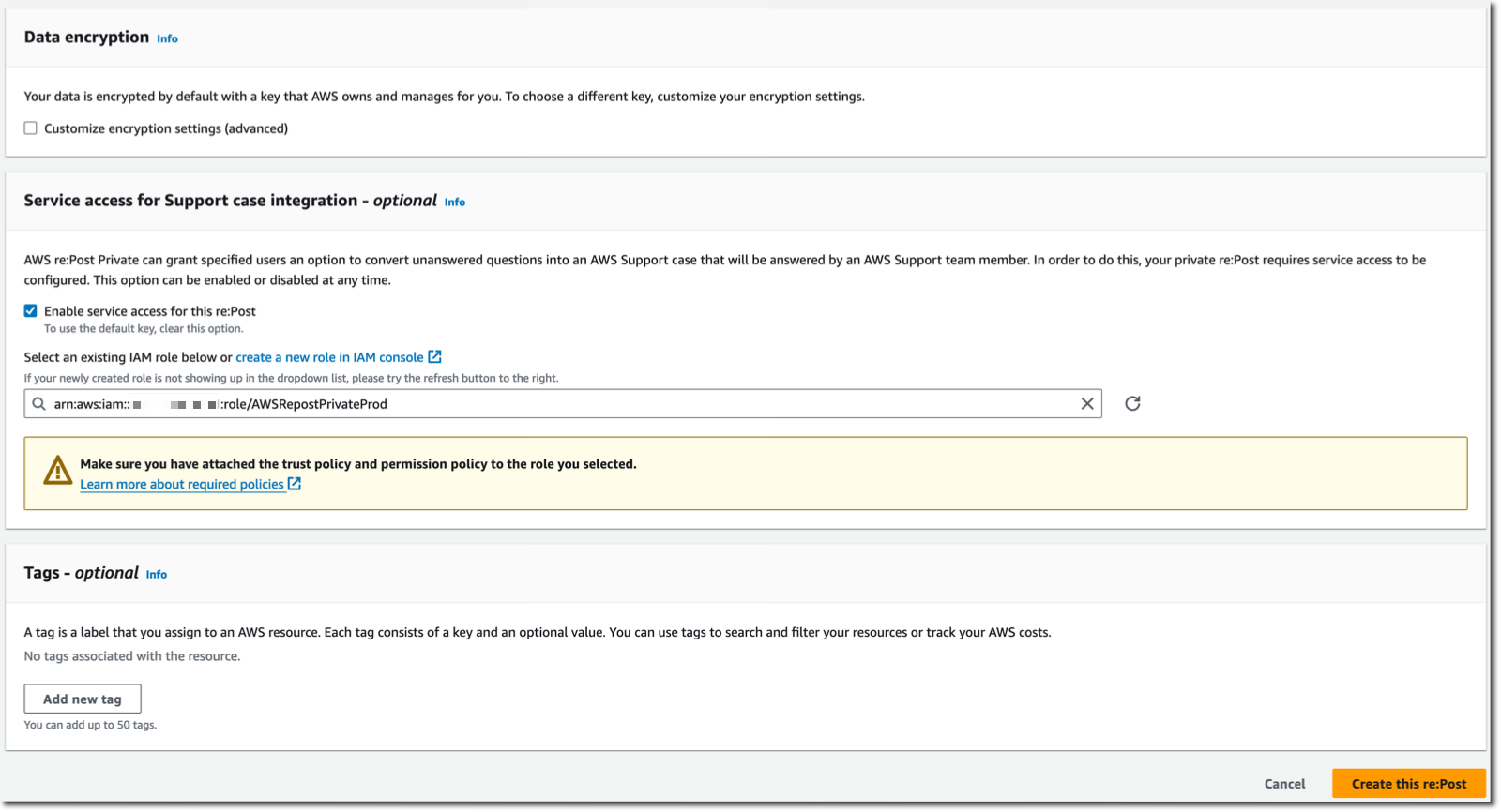Viewport: 1501px width, 812px height.
Task: Click warning triangle icon in policy alert
Action: pyautogui.click(x=57, y=471)
